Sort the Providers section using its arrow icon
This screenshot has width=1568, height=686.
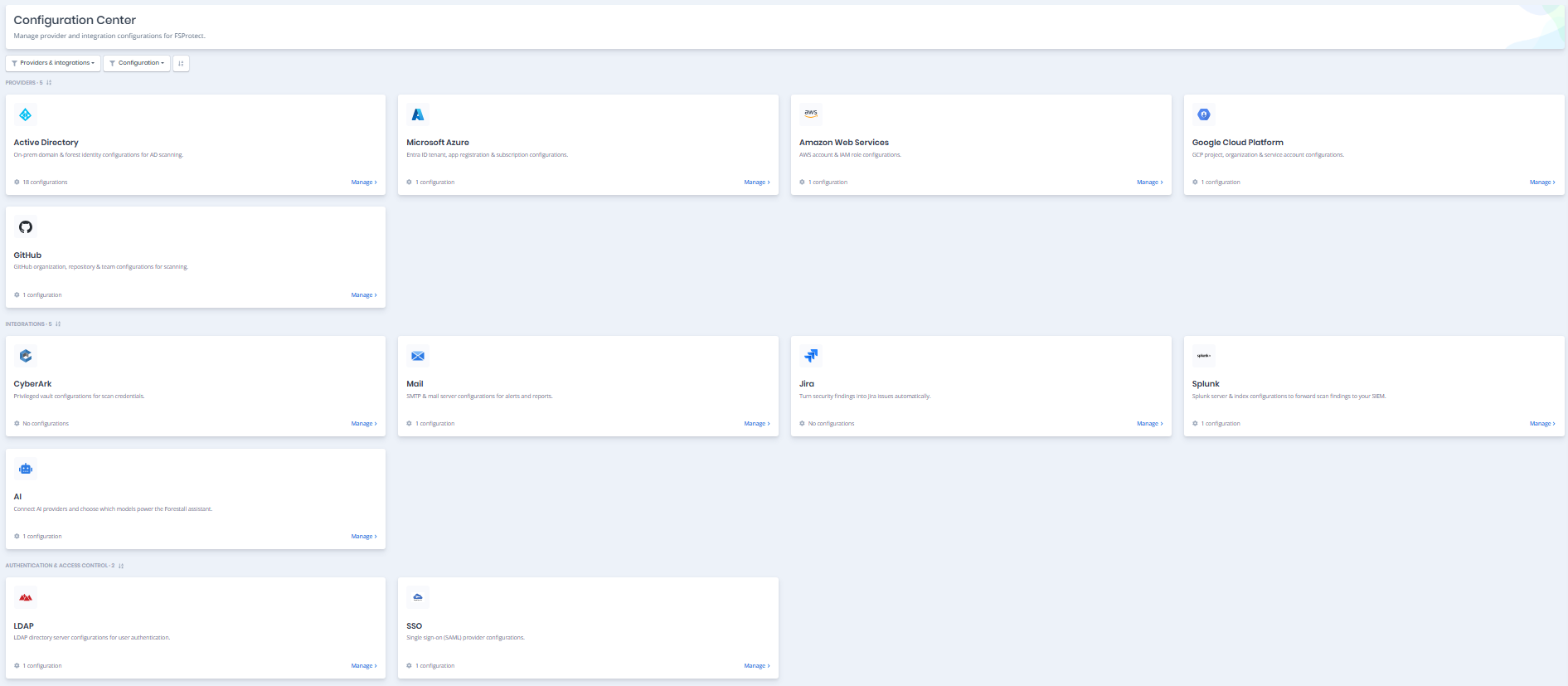49,82
